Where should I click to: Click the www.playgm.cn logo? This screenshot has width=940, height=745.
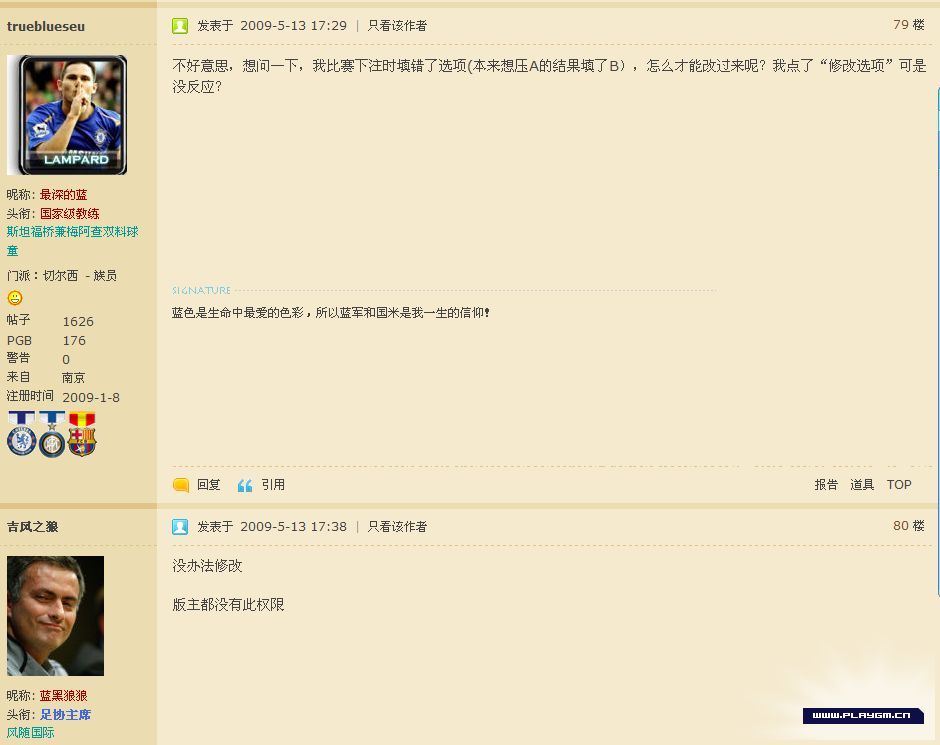coord(862,715)
